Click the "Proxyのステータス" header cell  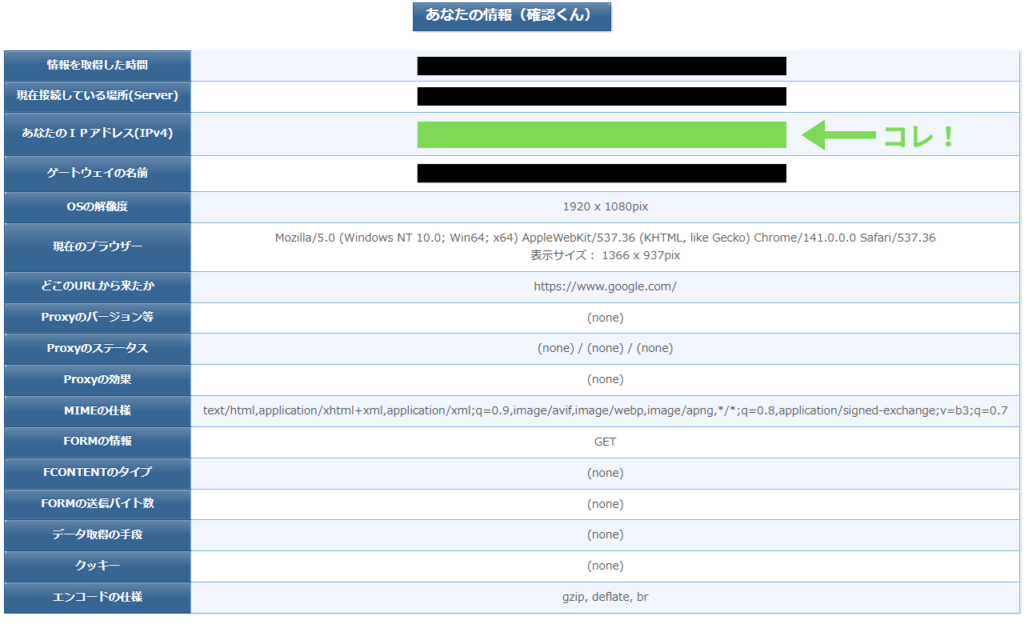click(97, 348)
